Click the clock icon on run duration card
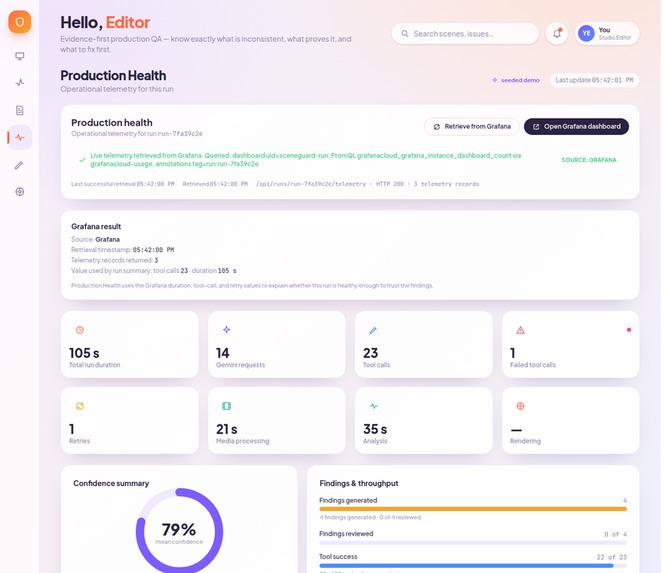This screenshot has width=666, height=573. (x=80, y=330)
